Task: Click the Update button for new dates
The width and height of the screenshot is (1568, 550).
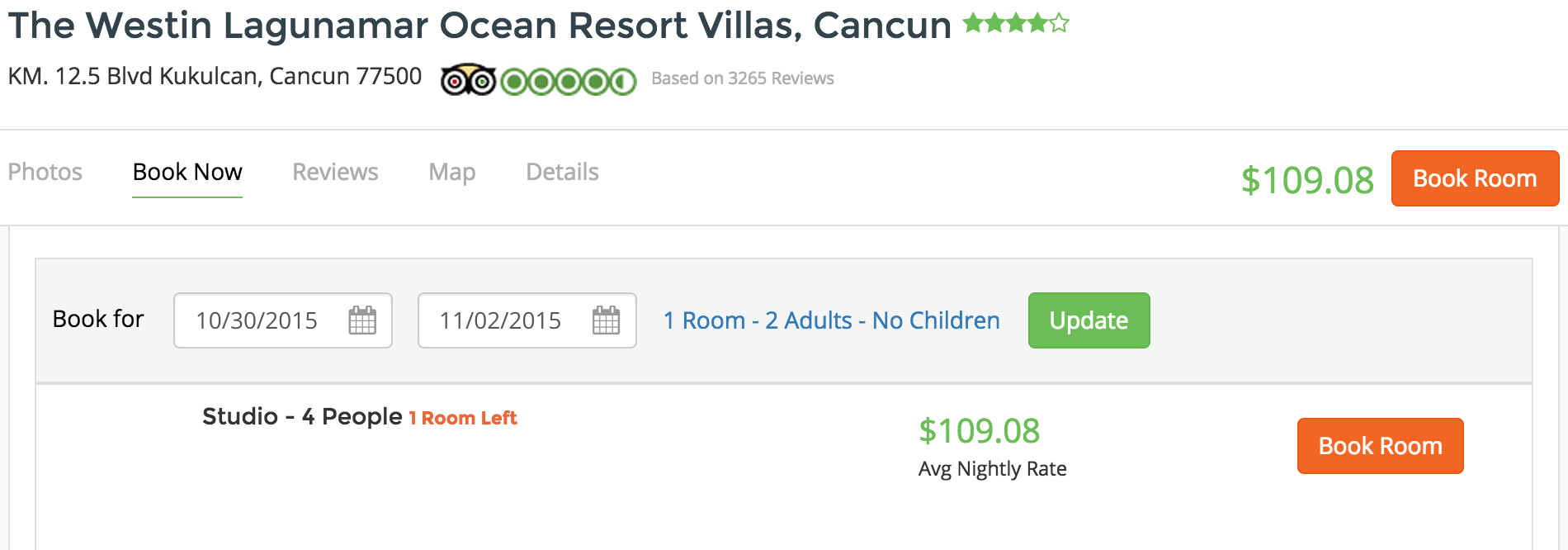Action: click(1088, 320)
